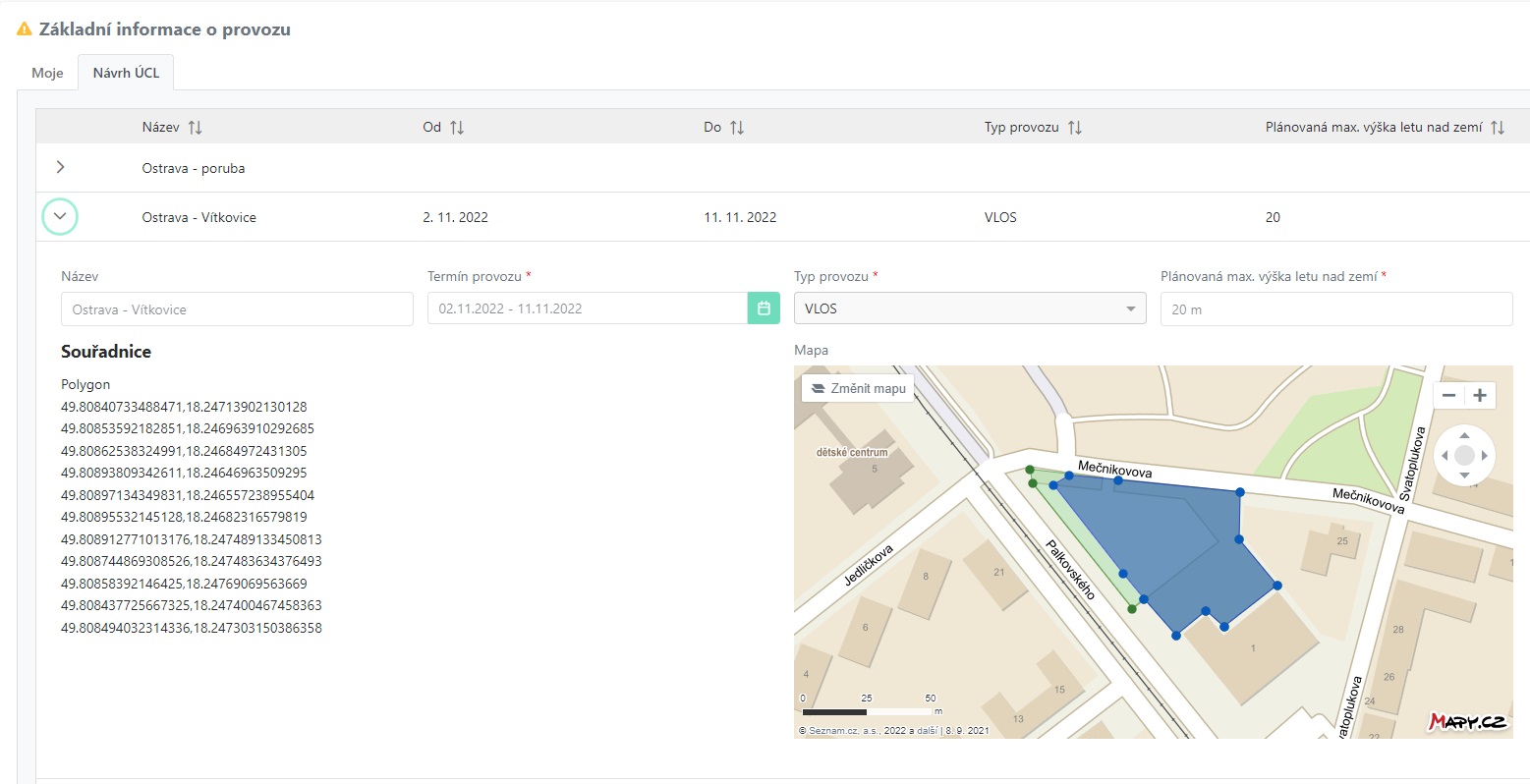Select coordinate line 49.80893809342611
This screenshot has height=784, width=1530.
tap(184, 473)
